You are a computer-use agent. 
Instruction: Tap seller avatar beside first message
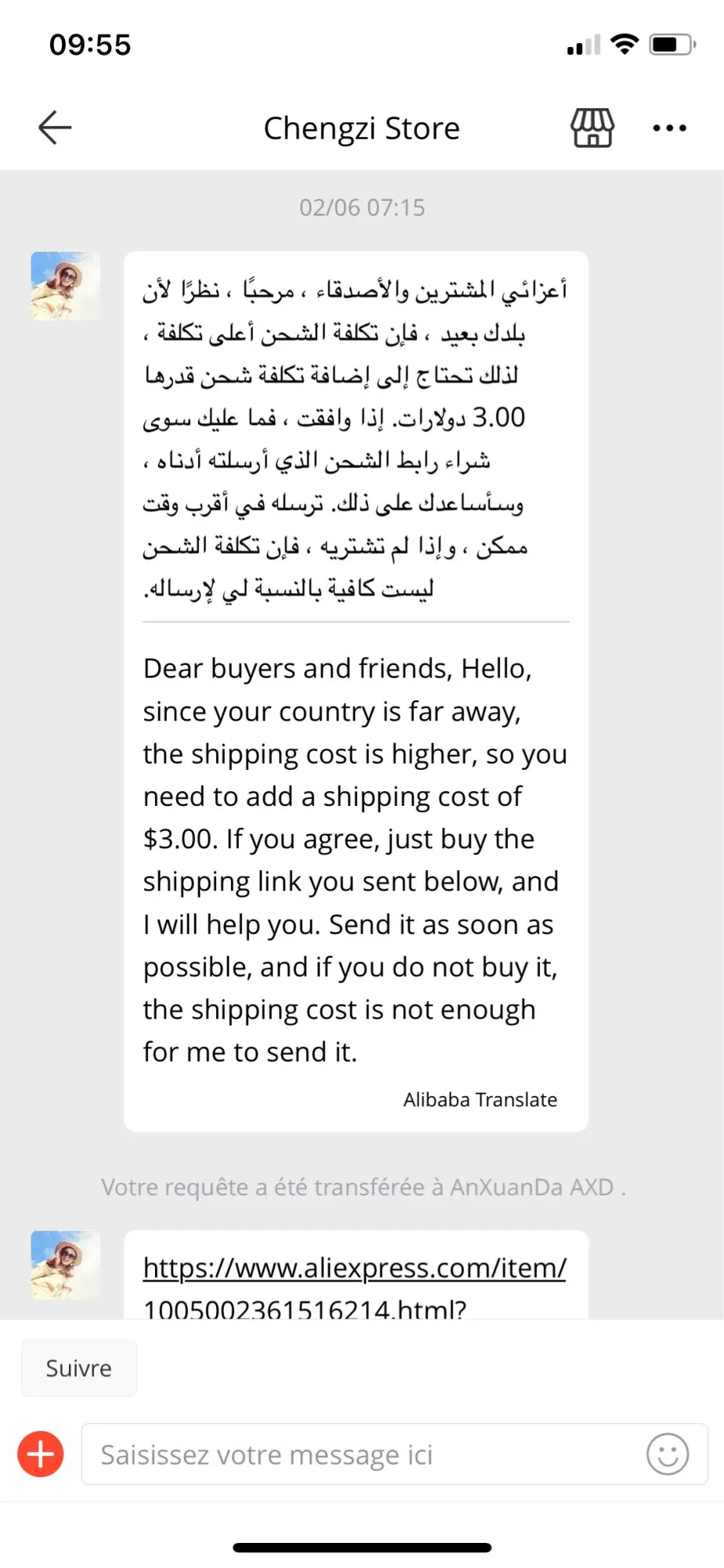[66, 286]
